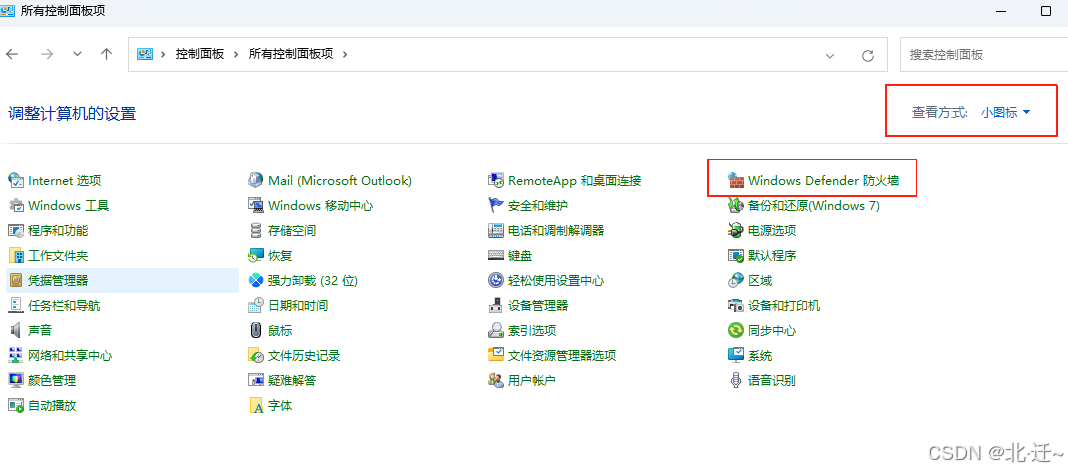Click the 凭据管理器 safe icon

[16, 281]
